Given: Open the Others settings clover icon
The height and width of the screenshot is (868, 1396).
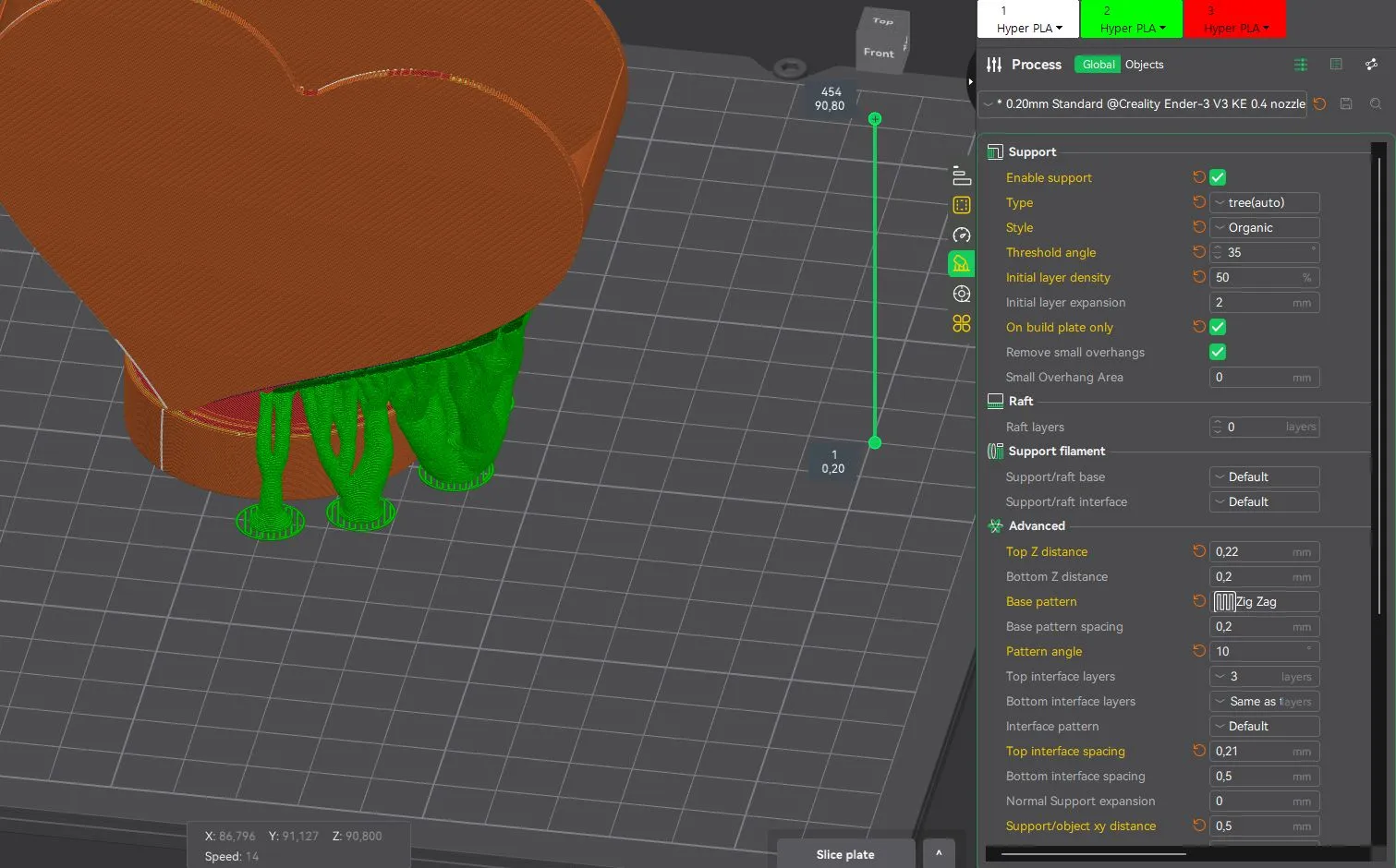Looking at the screenshot, I should (x=962, y=323).
